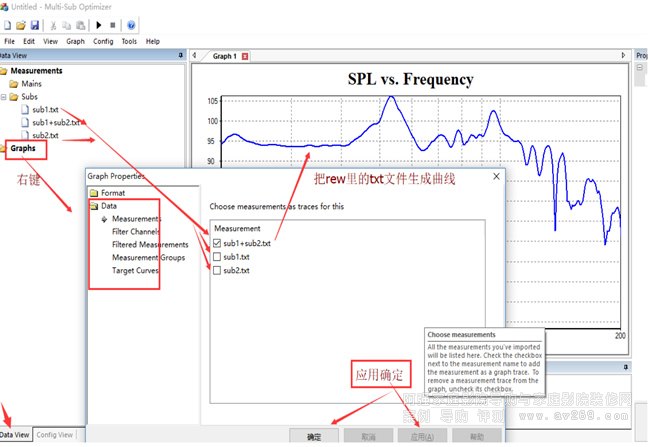This screenshot has width=650, height=447.
Task: Click the Open file toolbar icon
Action: 20,24
